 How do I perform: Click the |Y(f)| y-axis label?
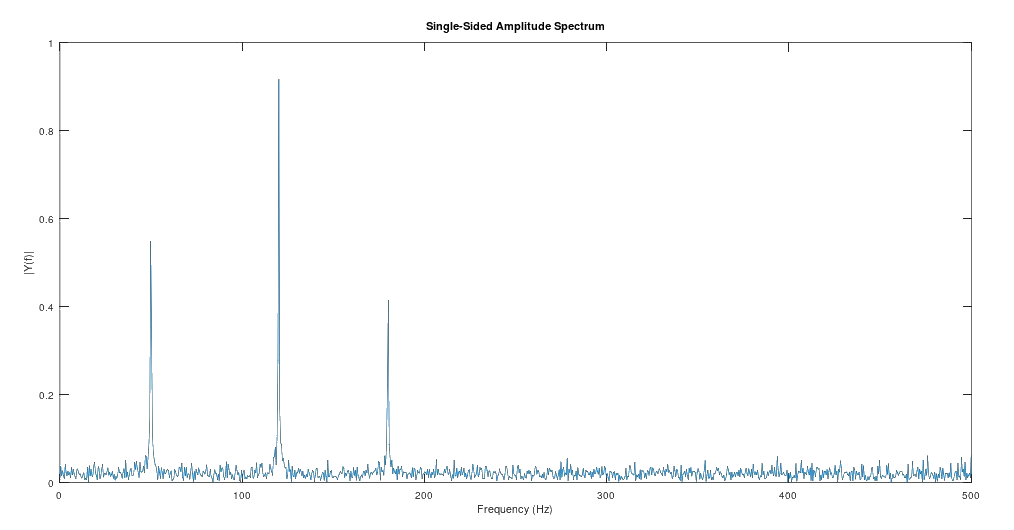30,264
